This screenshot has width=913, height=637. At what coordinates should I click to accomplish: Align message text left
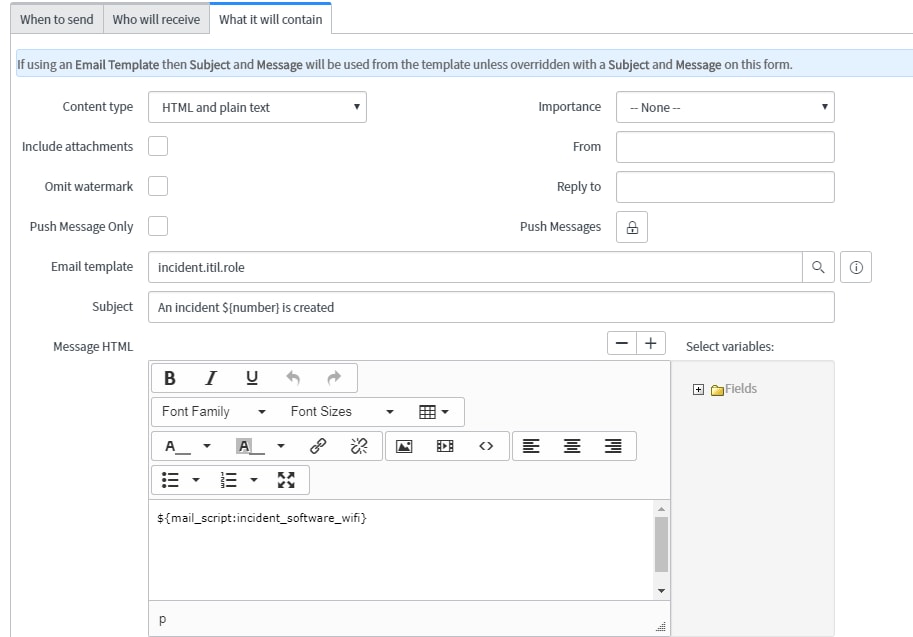pyautogui.click(x=530, y=447)
